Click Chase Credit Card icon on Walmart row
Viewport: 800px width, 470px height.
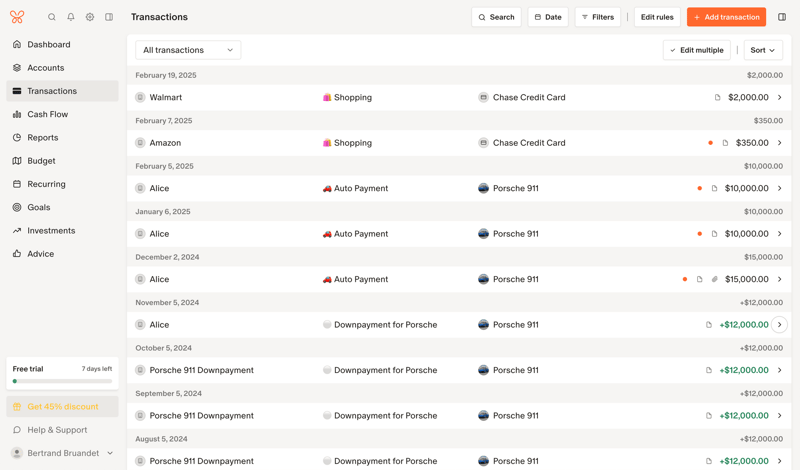[483, 97]
